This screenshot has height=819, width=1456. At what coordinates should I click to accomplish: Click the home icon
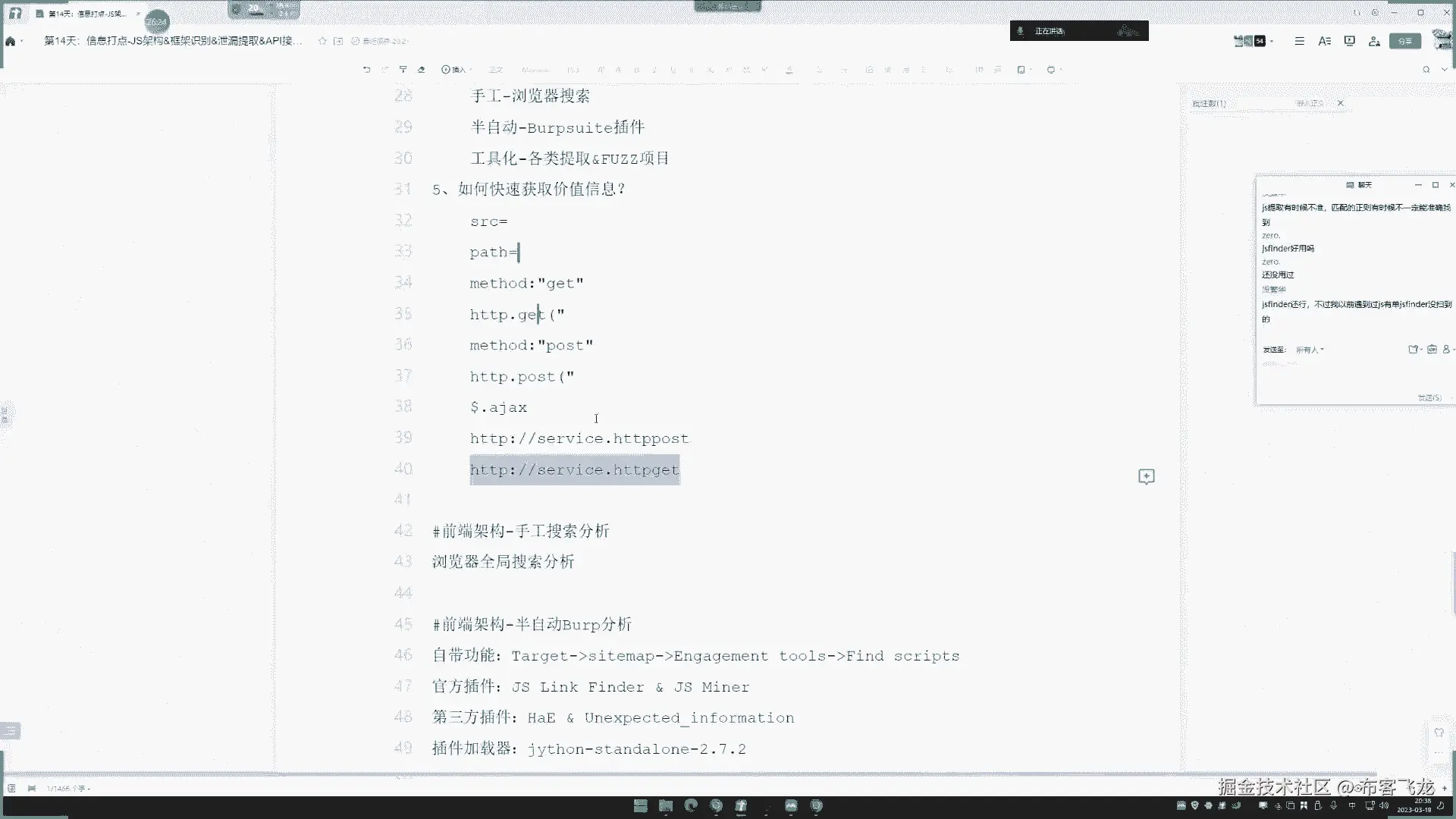pos(11,41)
